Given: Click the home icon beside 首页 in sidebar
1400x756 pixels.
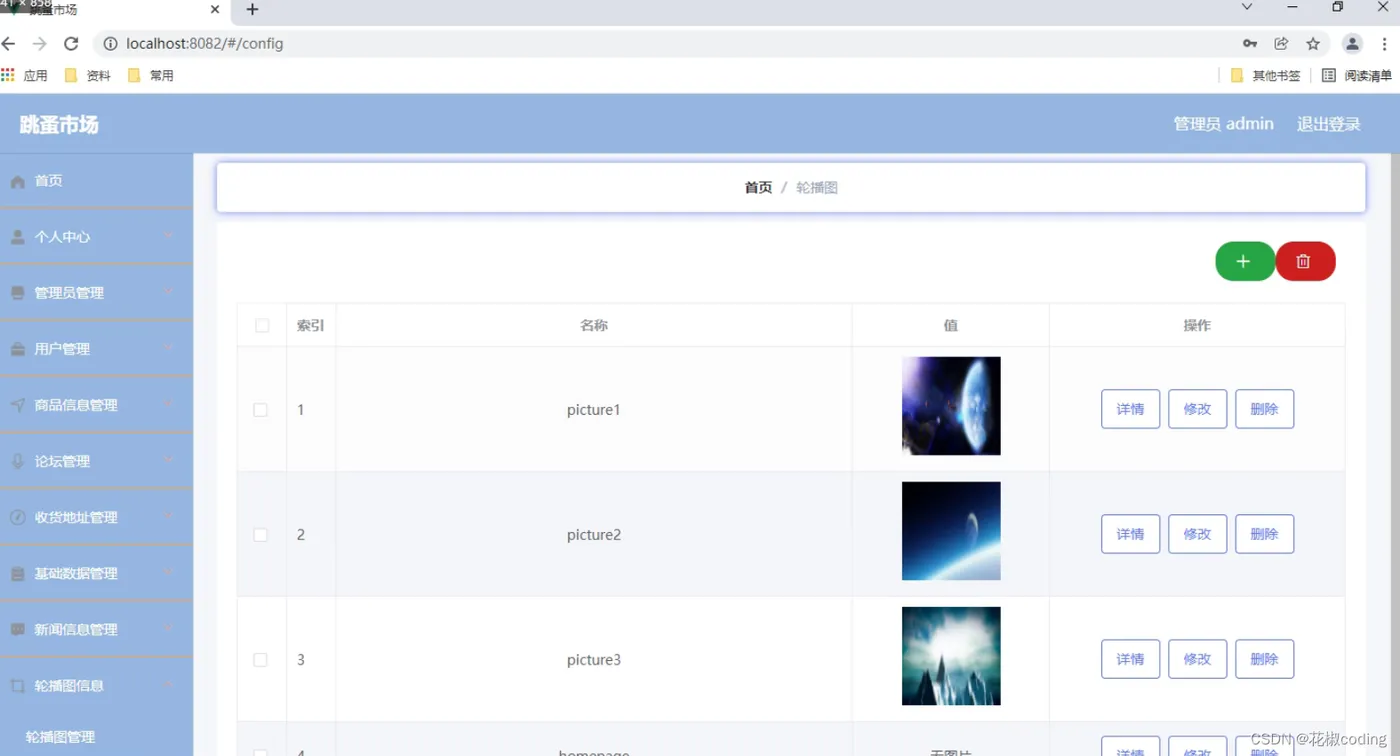Looking at the screenshot, I should tap(18, 182).
